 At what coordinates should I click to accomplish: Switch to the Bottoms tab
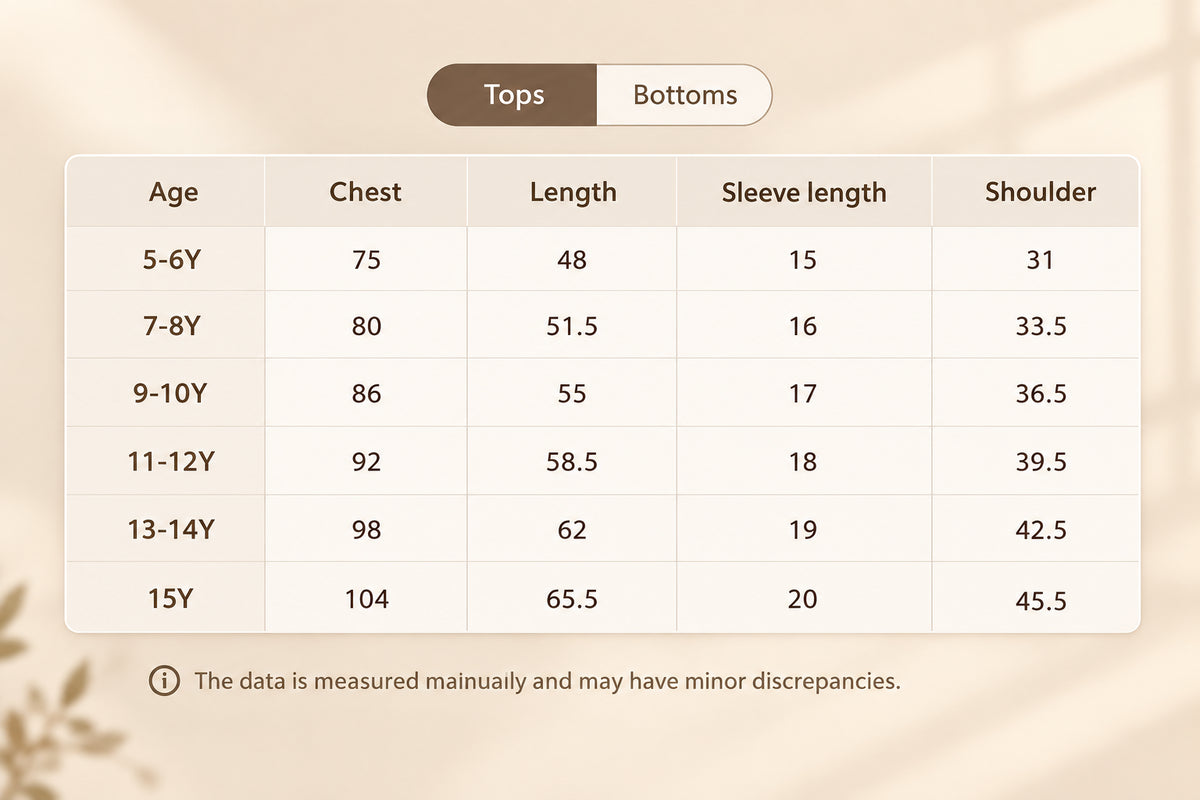(x=685, y=95)
